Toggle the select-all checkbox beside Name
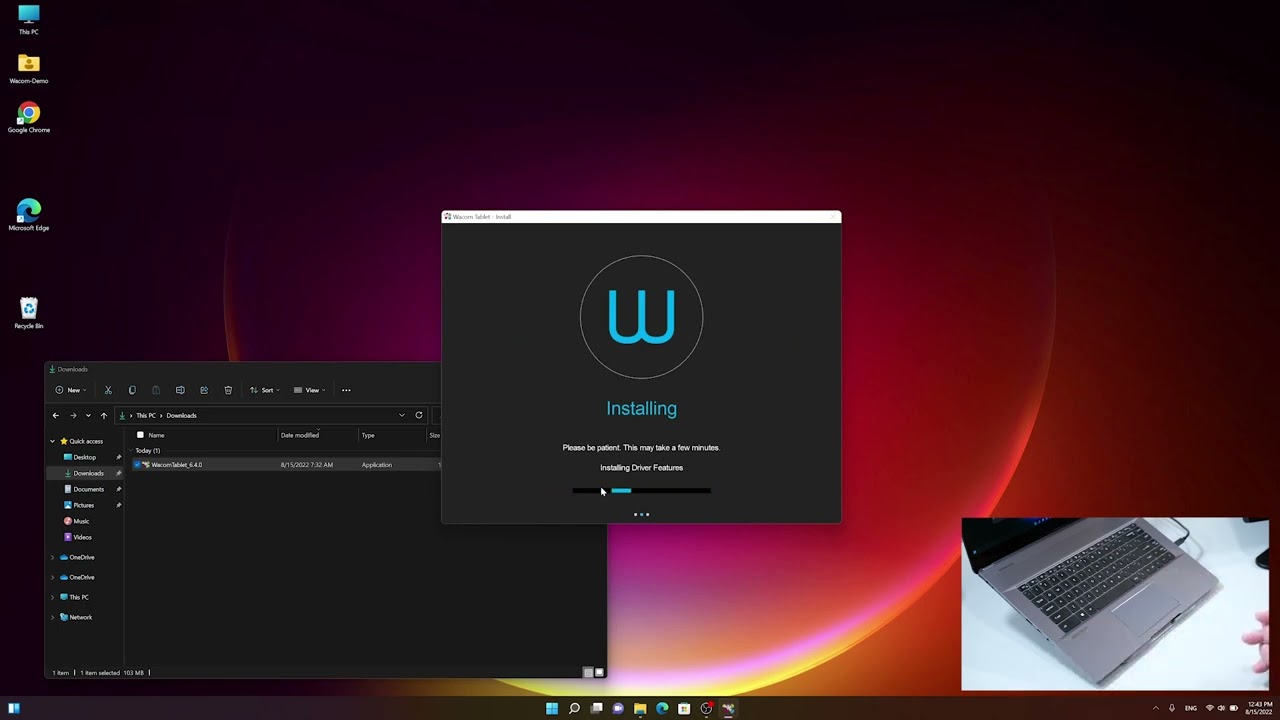 tap(140, 435)
